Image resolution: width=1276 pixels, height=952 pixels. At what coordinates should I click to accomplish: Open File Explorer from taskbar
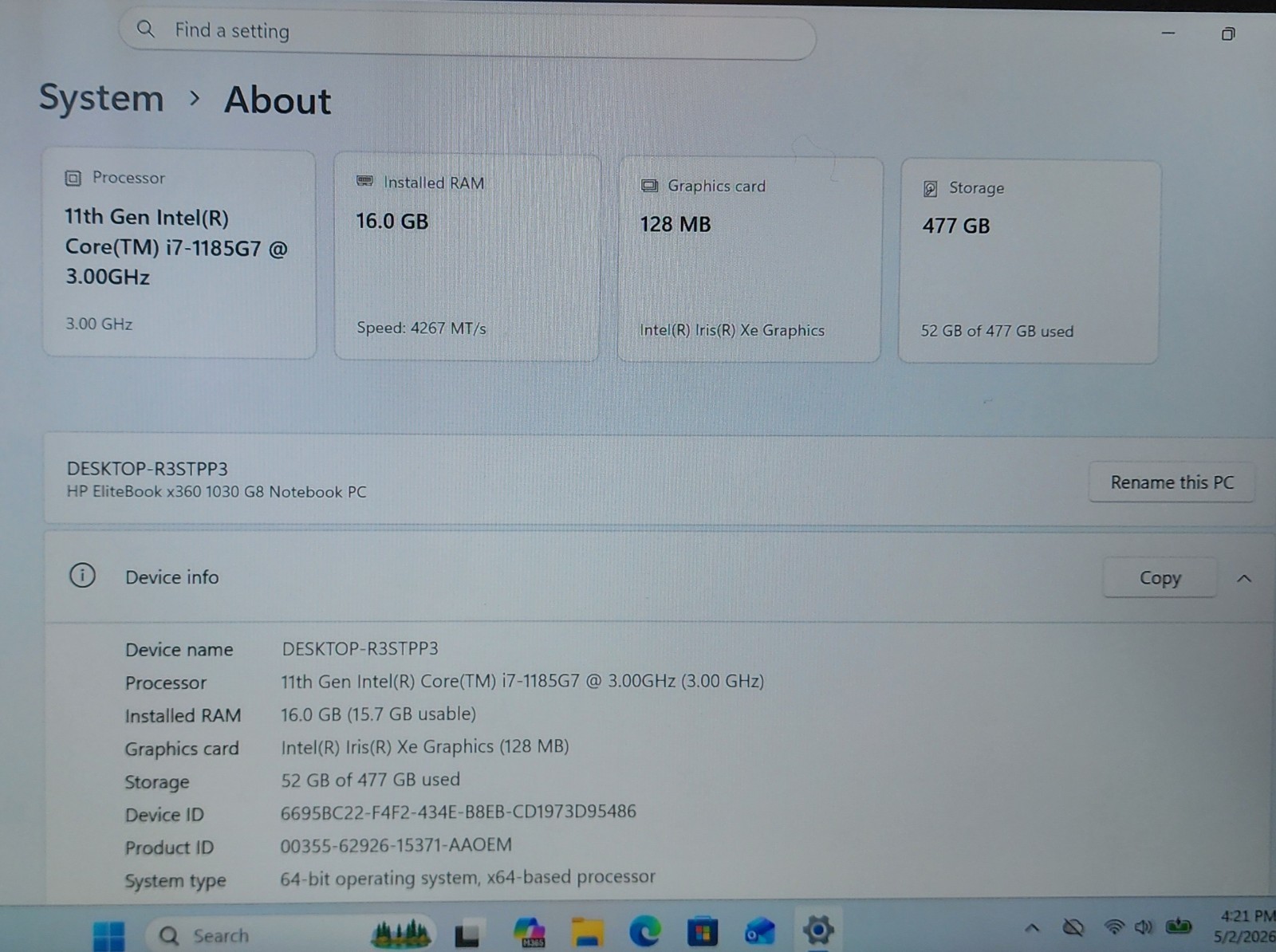point(587,931)
